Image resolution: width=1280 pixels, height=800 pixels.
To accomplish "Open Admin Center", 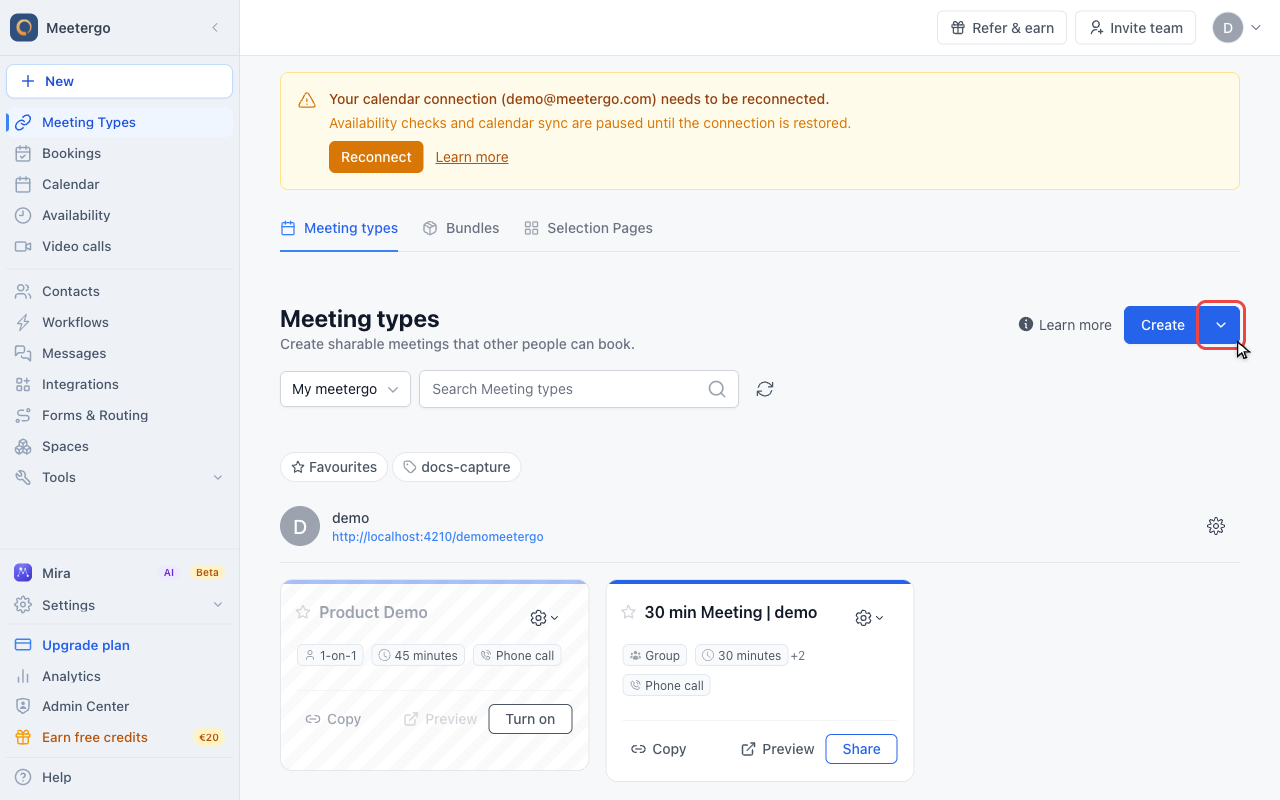I will tap(120, 706).
